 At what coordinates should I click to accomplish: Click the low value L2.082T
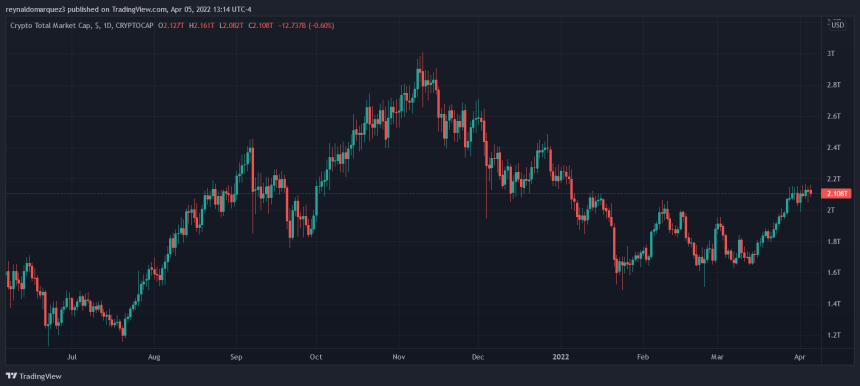pos(230,26)
